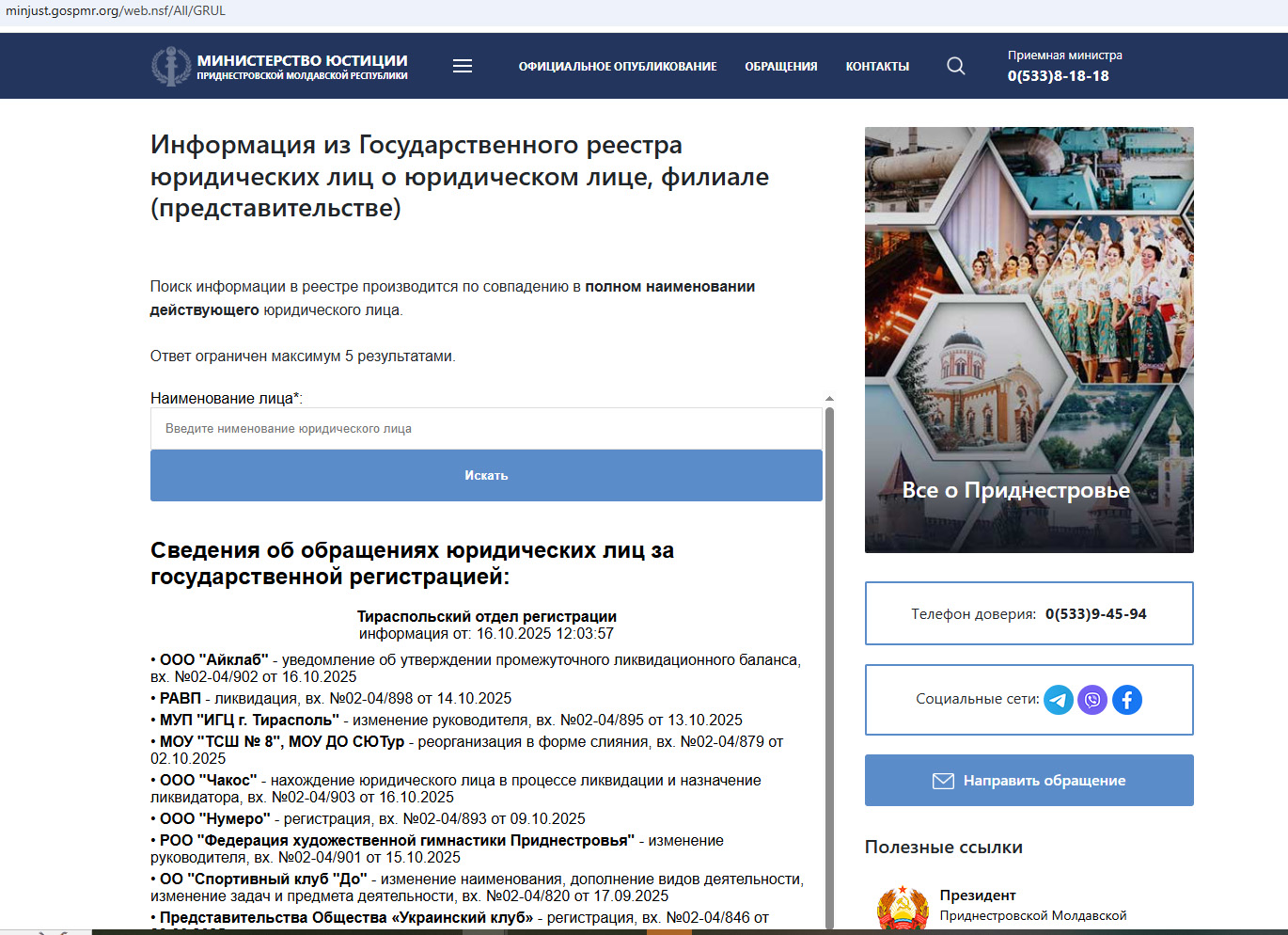The height and width of the screenshot is (935, 1288).
Task: Click the coat of arms beside Президент
Action: pyautogui.click(x=902, y=909)
